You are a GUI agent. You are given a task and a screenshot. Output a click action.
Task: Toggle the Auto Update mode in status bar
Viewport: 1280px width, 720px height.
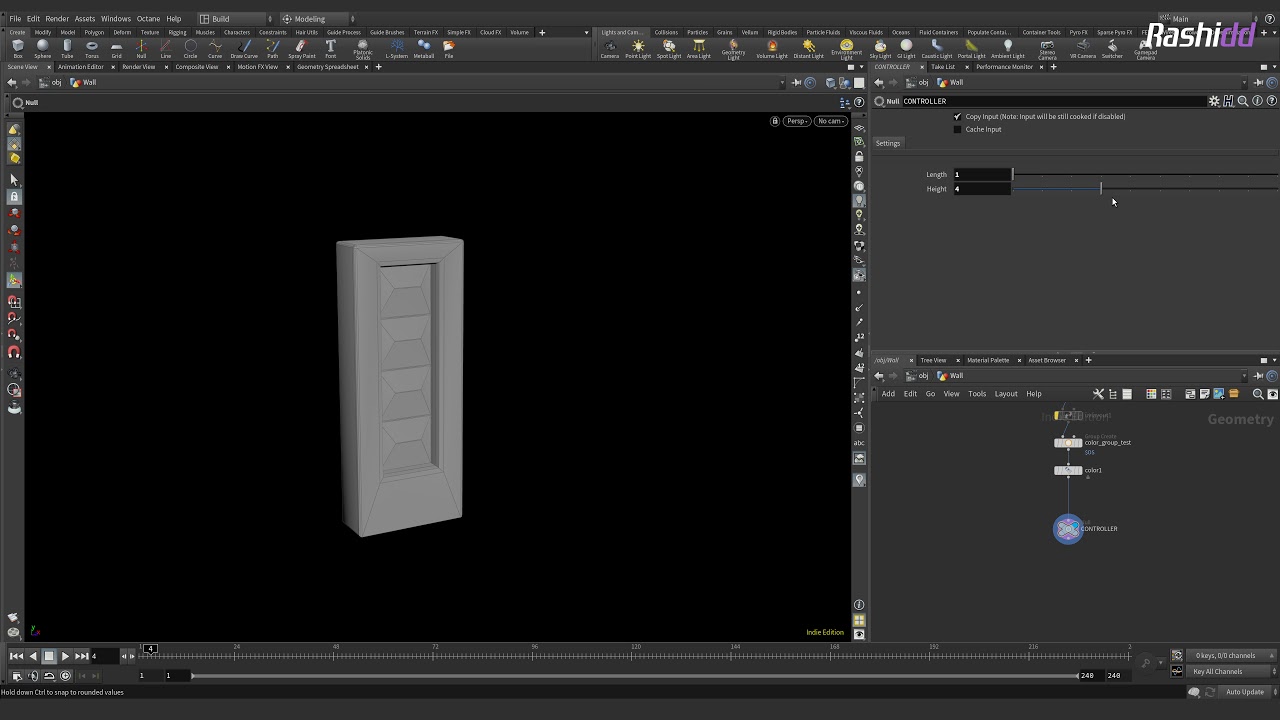(x=1245, y=692)
